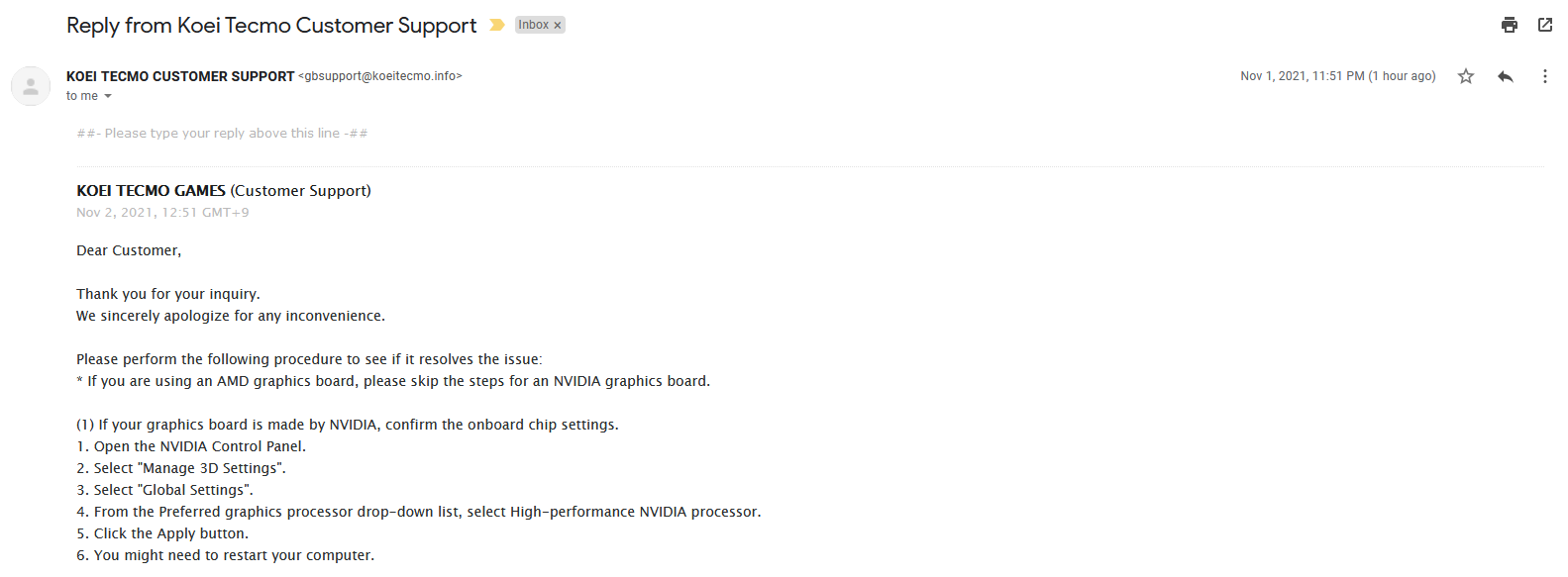This screenshot has height=577, width=1568.
Task: Click the "Please type your reply above" line
Action: pos(222,134)
